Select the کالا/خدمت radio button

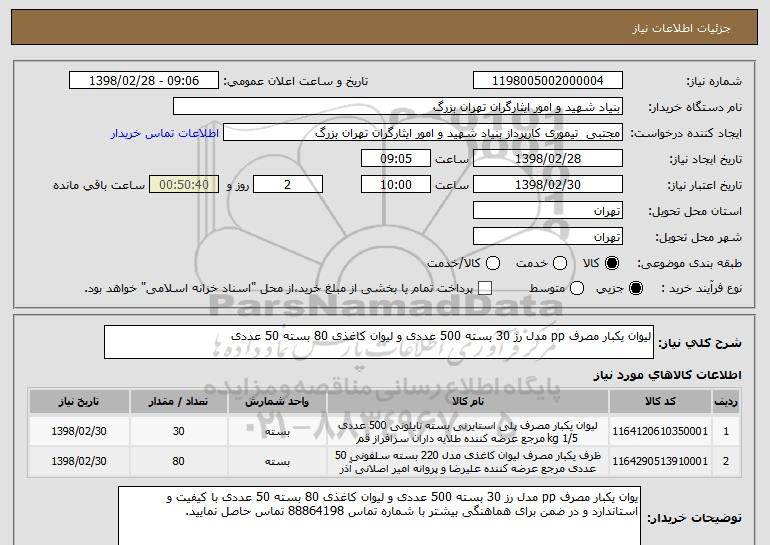(493, 264)
